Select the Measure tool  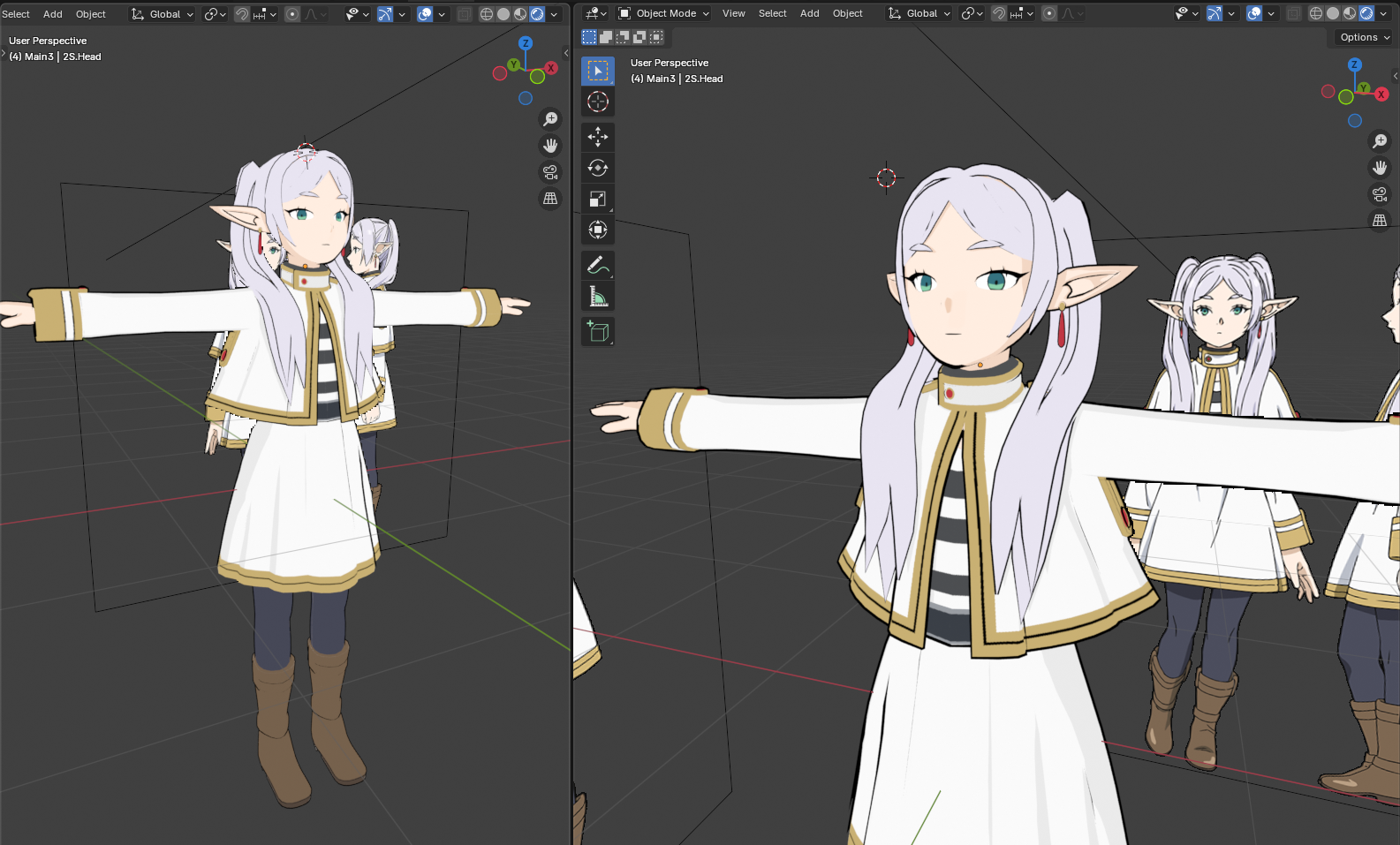coord(598,297)
